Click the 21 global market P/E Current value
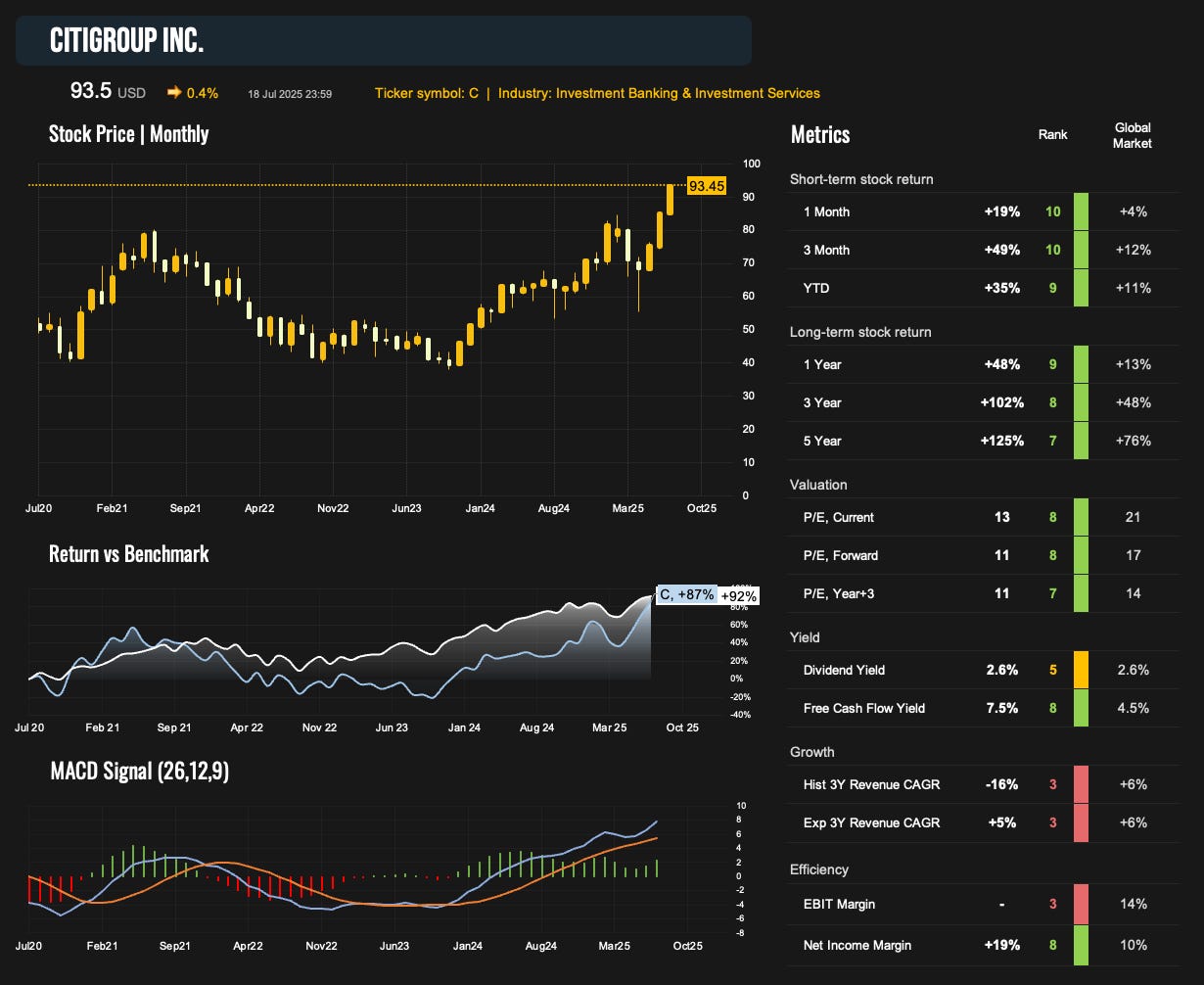Screen dimensions: 1204x985 tap(1133, 517)
